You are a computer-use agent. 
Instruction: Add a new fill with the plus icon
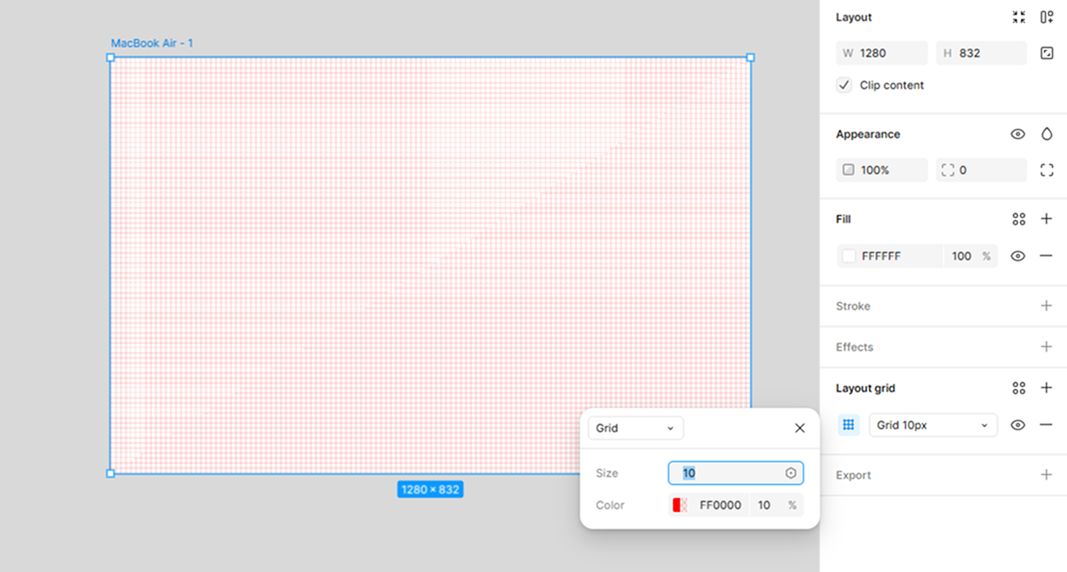pyautogui.click(x=1046, y=219)
